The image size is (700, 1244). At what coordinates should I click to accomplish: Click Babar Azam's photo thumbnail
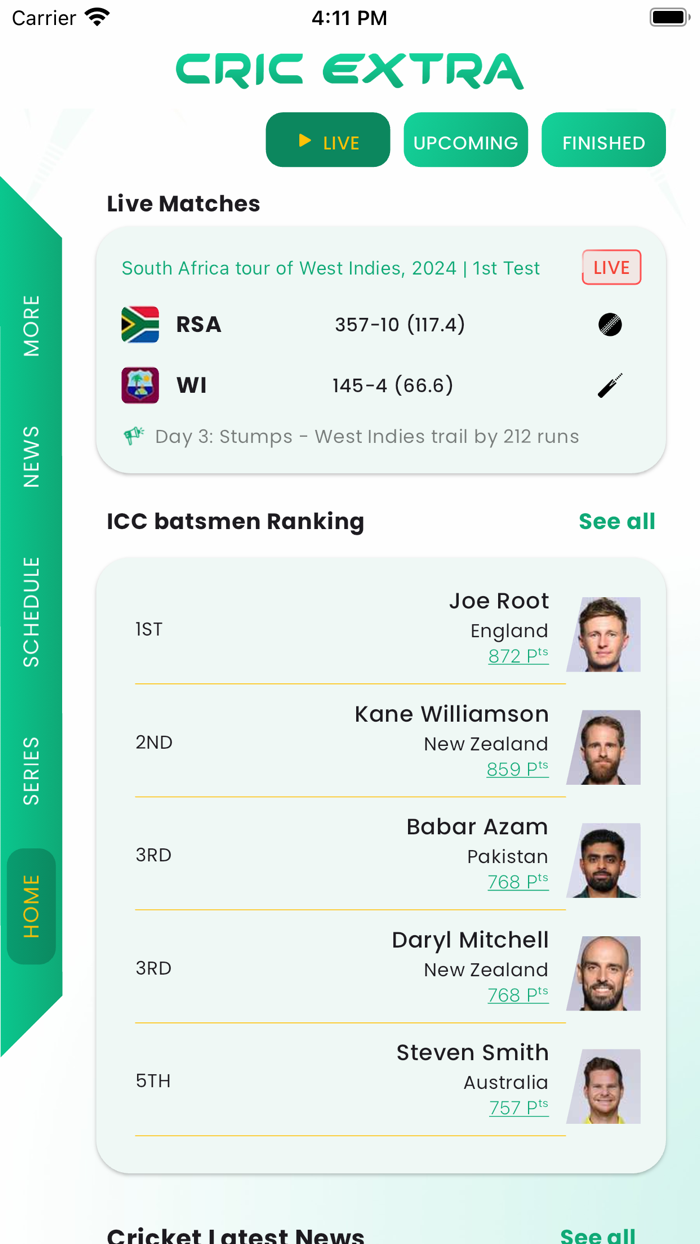(x=604, y=861)
